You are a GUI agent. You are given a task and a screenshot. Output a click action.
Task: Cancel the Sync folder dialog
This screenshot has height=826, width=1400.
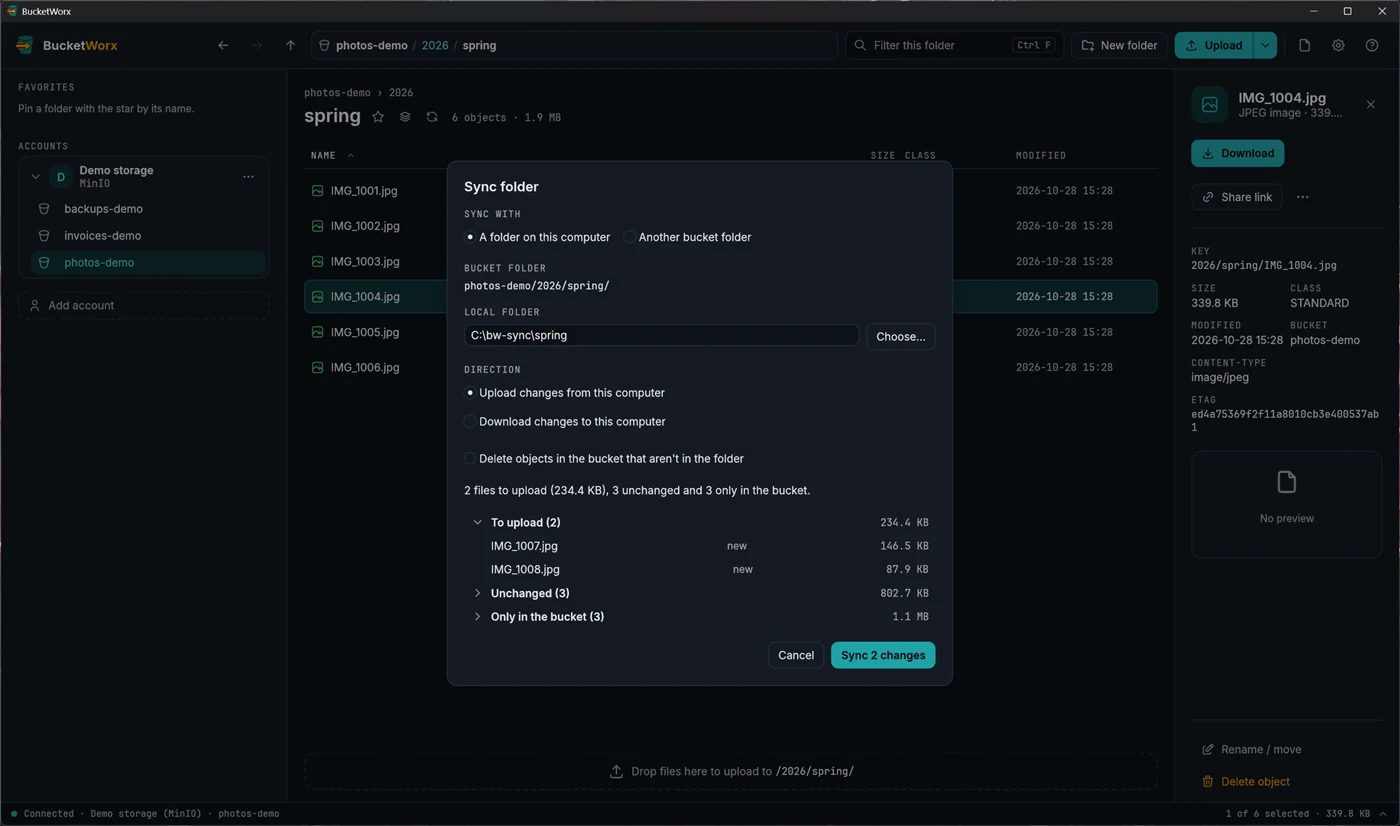pyautogui.click(x=796, y=655)
